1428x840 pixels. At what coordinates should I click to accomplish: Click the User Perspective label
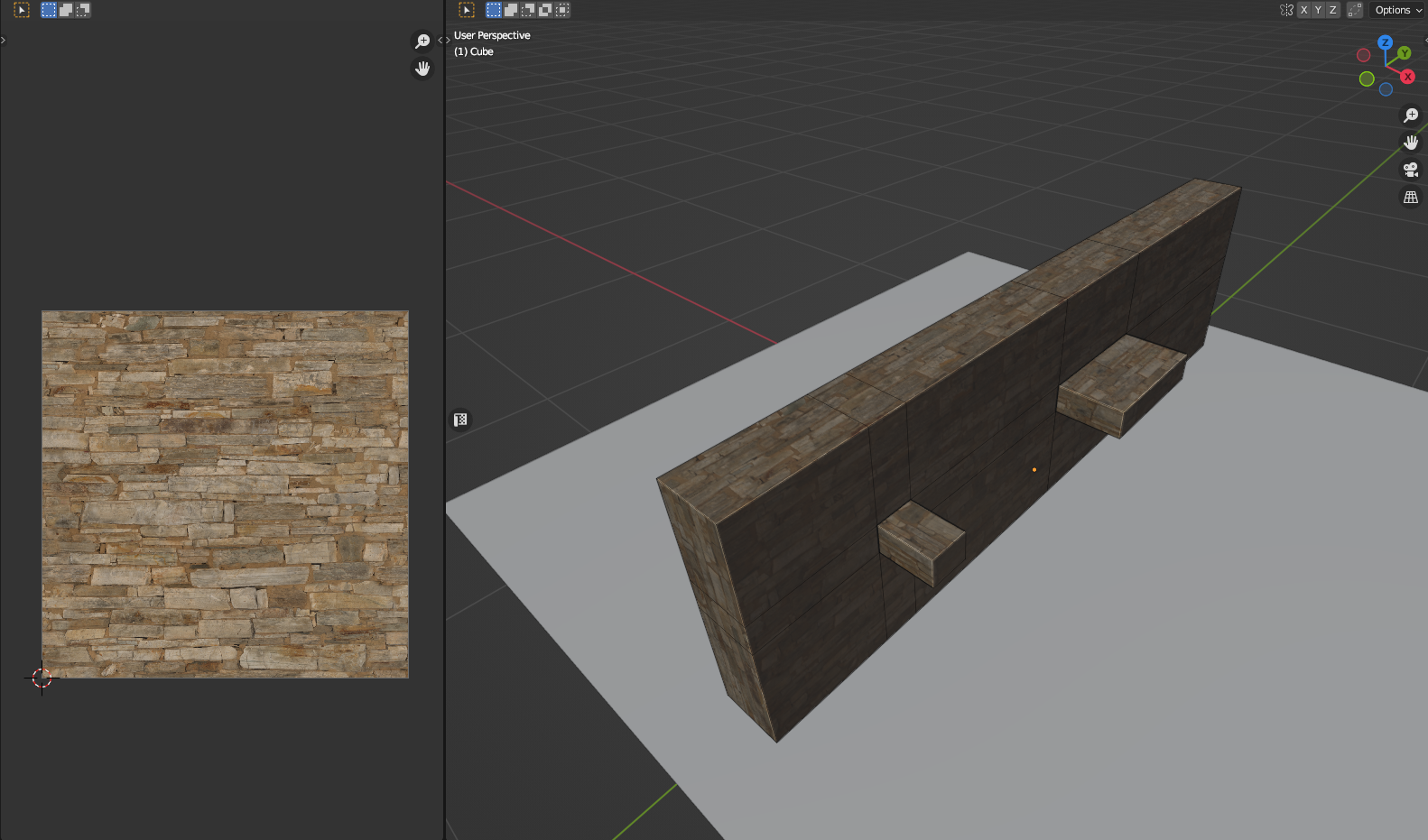coord(492,35)
